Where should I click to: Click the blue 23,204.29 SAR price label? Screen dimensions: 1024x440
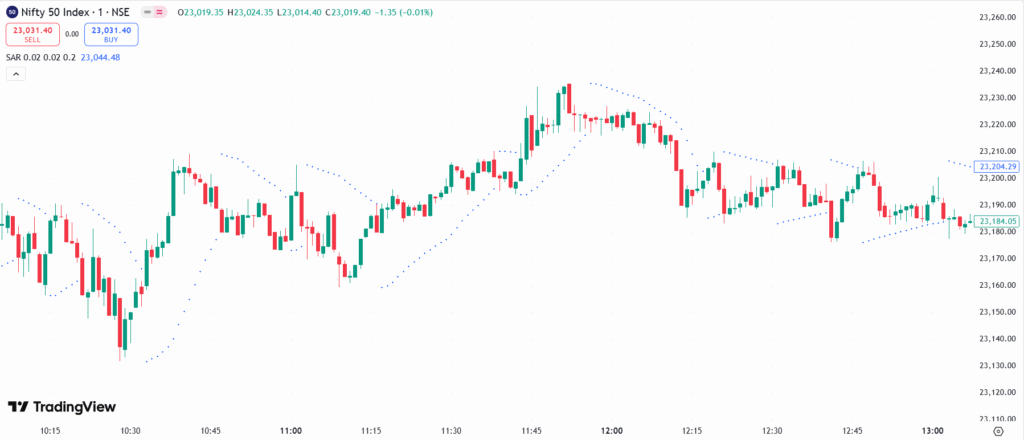[998, 166]
